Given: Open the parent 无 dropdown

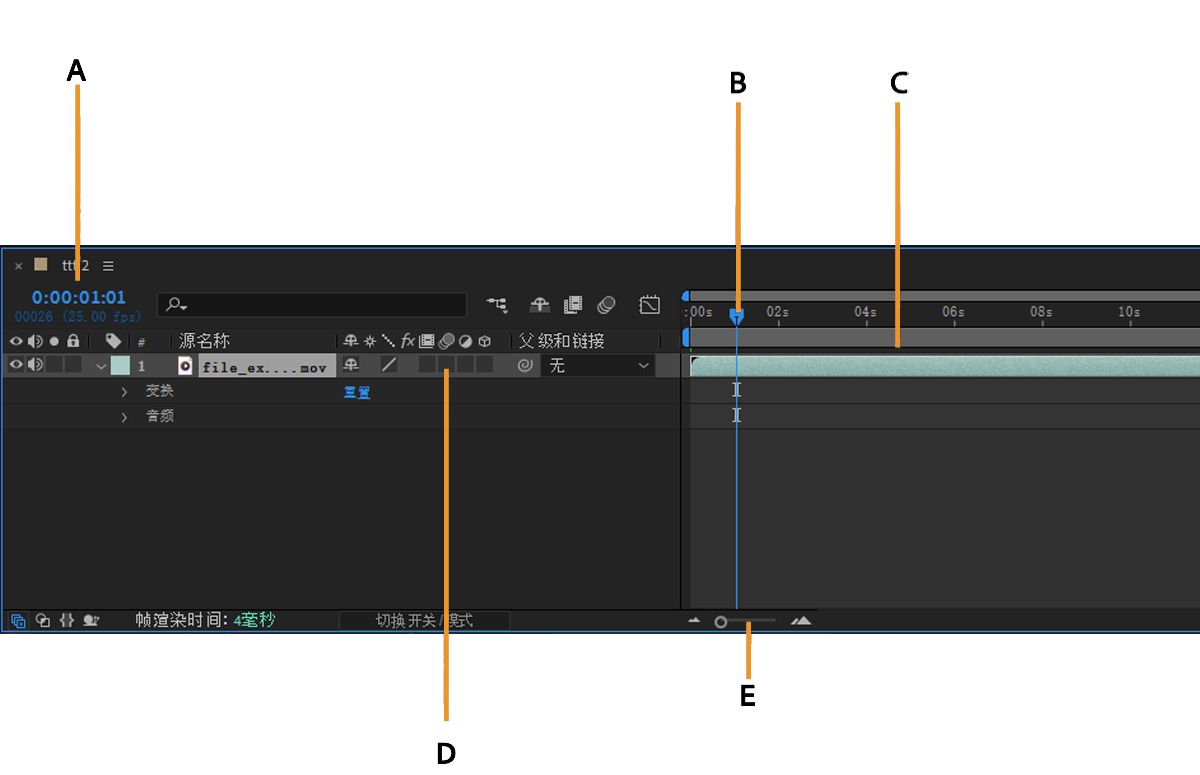Looking at the screenshot, I should coord(599,366).
